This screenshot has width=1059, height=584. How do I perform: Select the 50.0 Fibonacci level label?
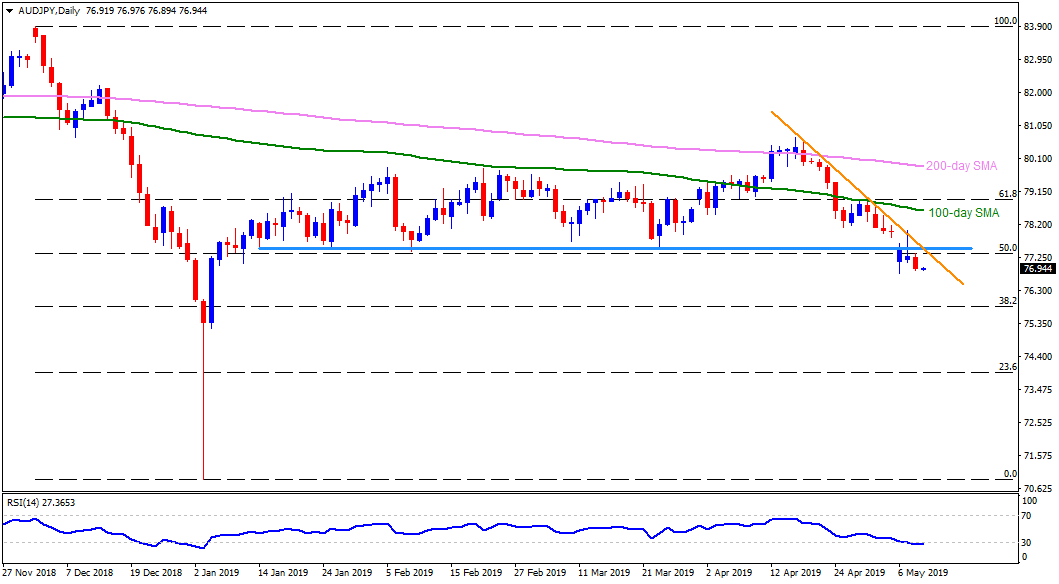[x=1008, y=247]
